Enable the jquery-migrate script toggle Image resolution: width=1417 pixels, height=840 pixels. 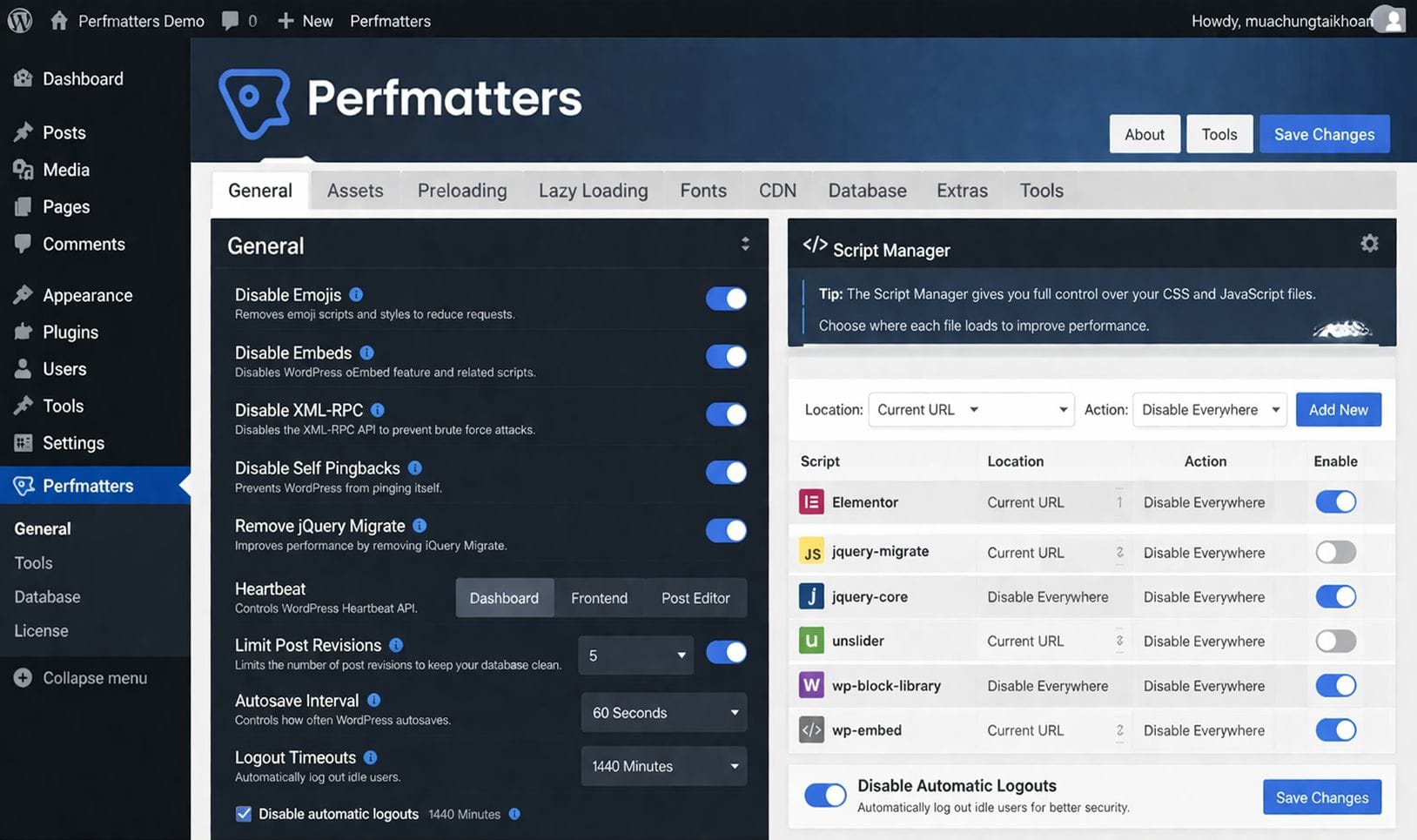click(1335, 551)
